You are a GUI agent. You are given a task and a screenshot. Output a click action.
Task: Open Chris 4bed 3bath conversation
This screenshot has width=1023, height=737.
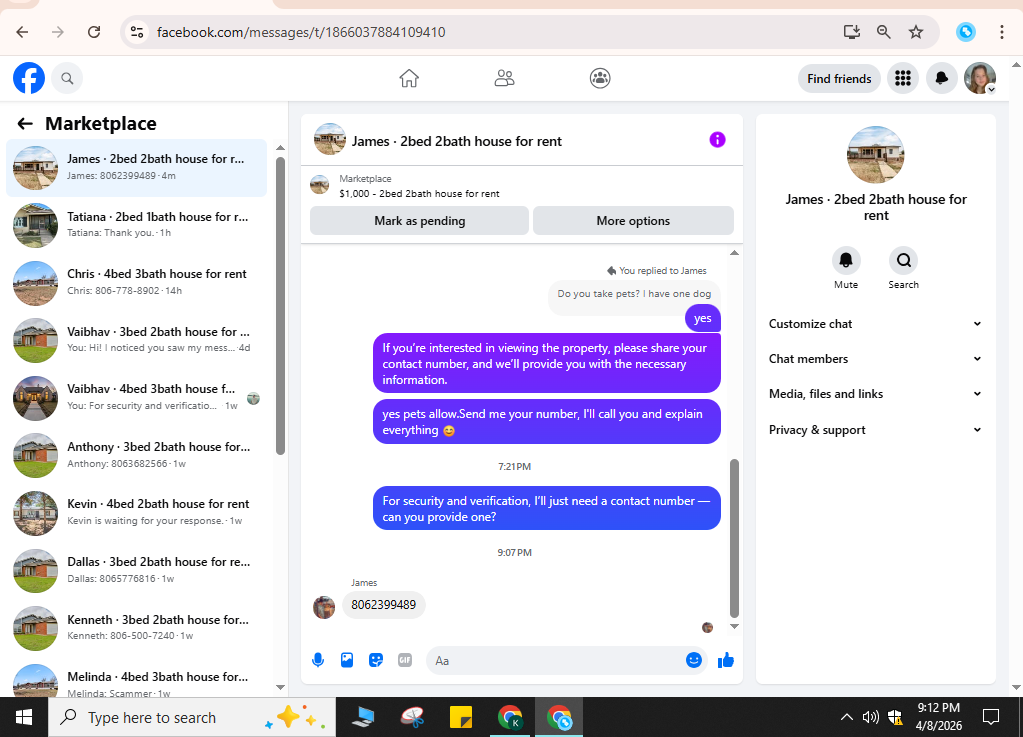[136, 282]
